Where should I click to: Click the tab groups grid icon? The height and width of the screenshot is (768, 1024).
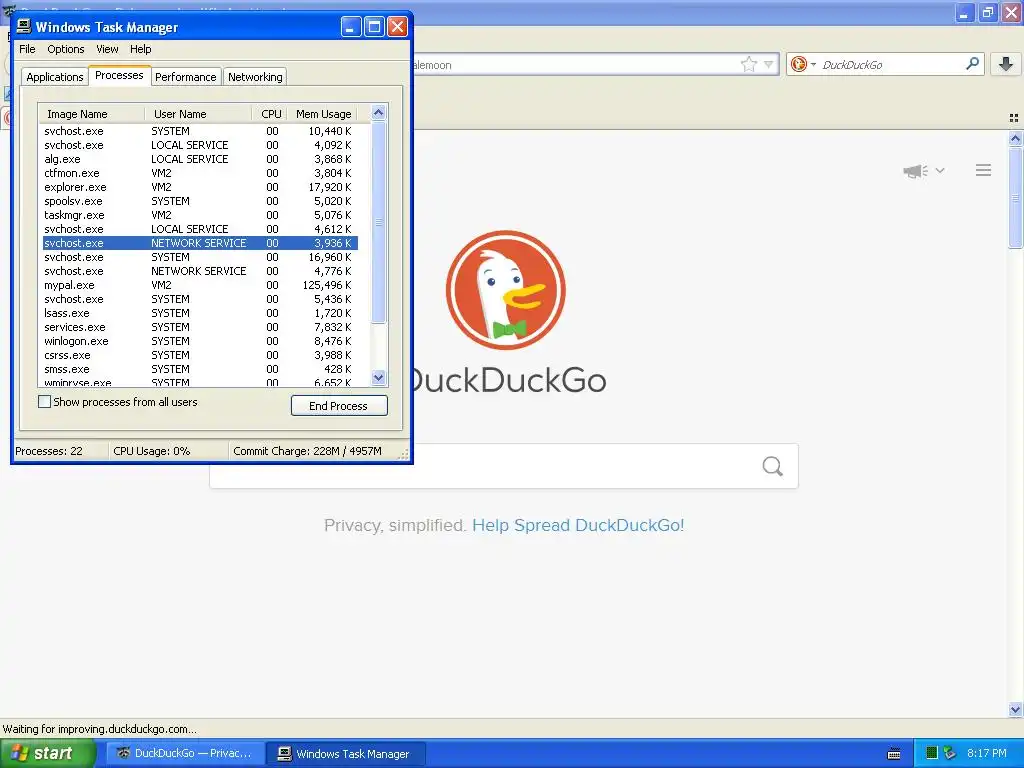[1014, 118]
